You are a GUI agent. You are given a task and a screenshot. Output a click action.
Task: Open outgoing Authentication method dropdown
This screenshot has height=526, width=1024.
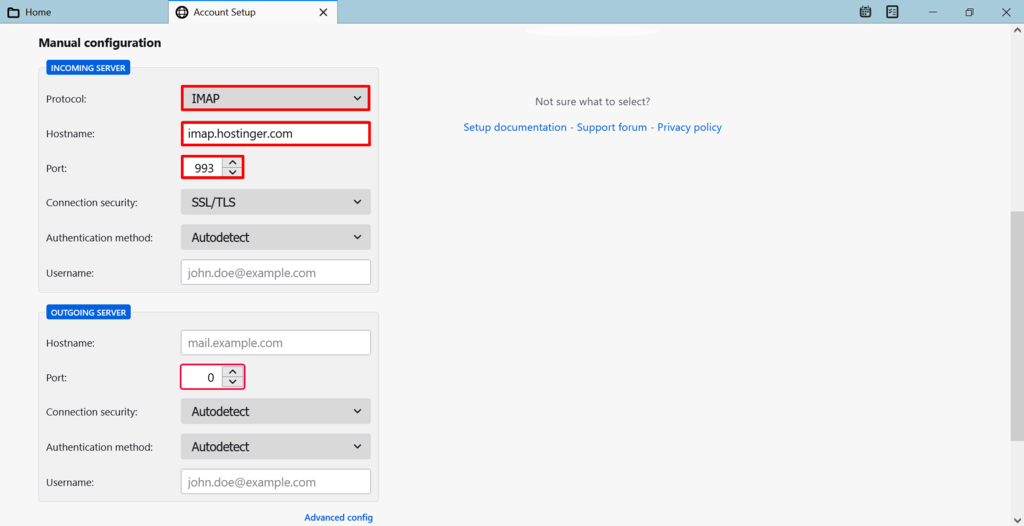[x=275, y=447]
